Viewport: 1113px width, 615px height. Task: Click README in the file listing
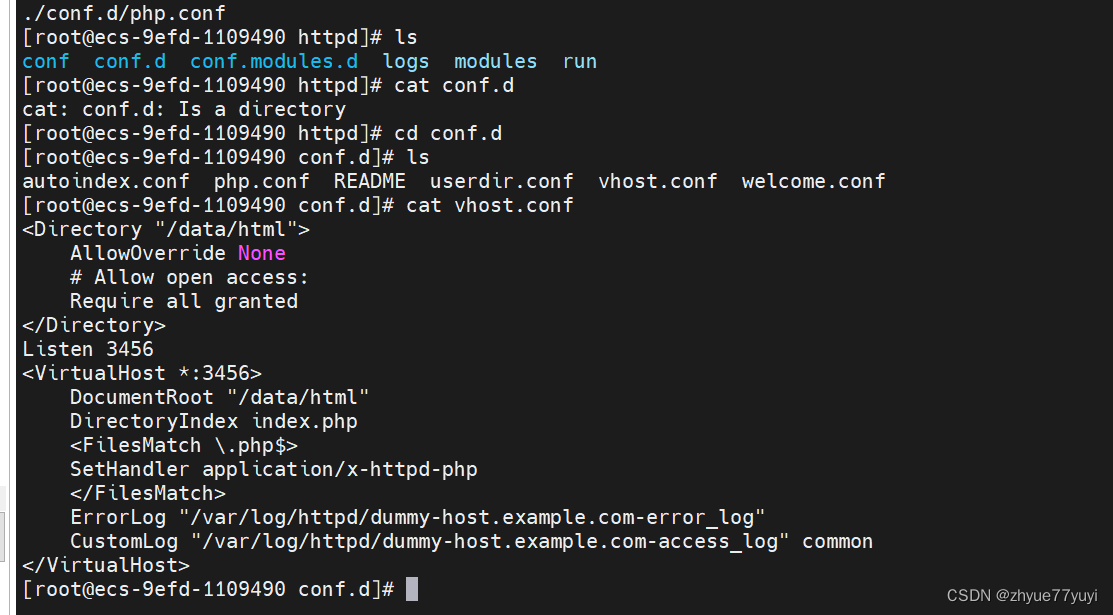tap(369, 181)
